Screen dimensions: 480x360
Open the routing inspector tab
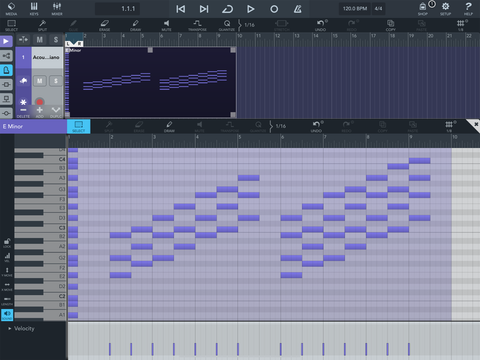click(x=6, y=56)
